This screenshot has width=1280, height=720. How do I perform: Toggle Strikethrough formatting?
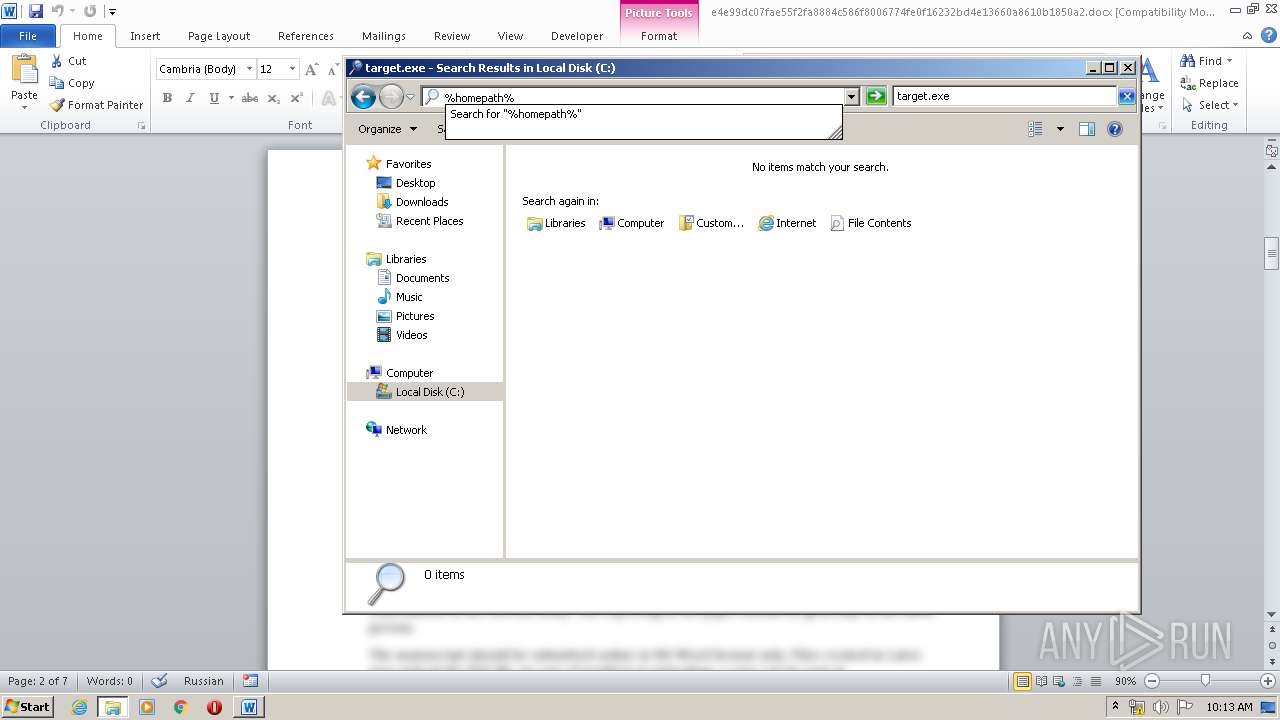coord(250,98)
